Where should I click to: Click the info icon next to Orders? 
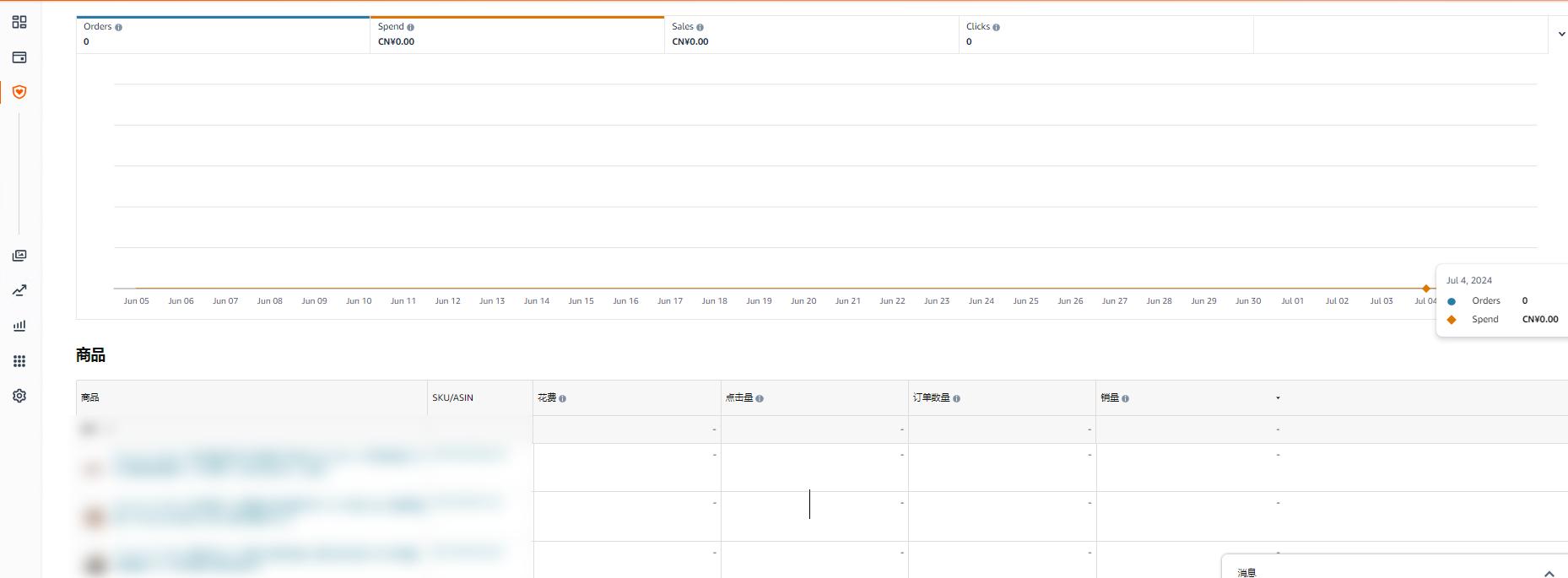118,27
